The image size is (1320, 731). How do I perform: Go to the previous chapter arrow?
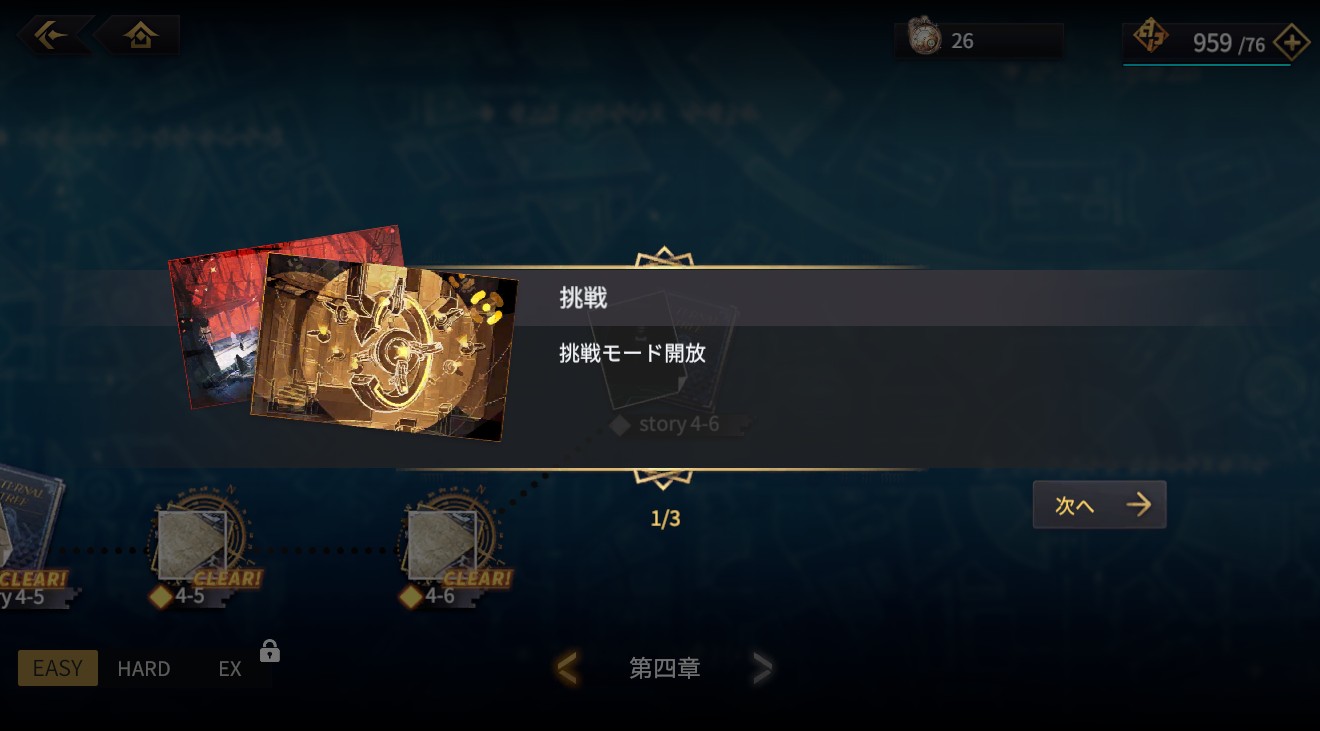pyautogui.click(x=567, y=667)
